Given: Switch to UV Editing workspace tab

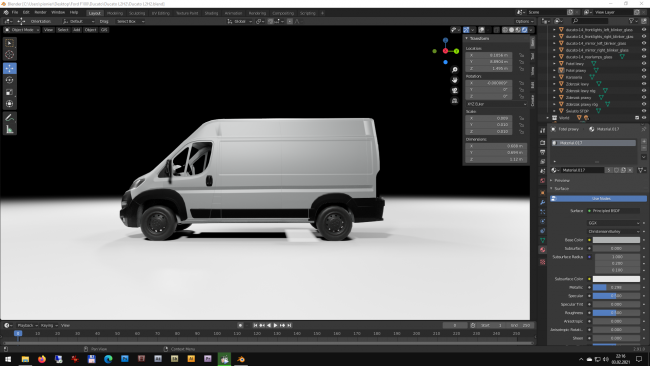Looking at the screenshot, I should (x=160, y=13).
